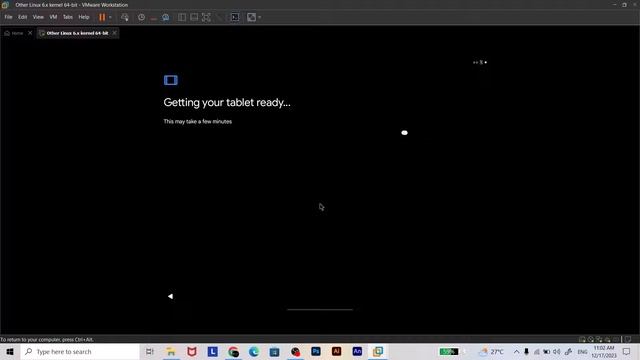
Task: Expand the stretch guest dropdown arrow
Action: 260,17
